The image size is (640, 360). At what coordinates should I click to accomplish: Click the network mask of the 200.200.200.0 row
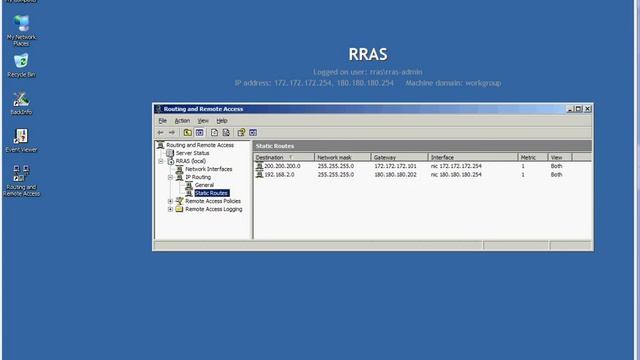[x=336, y=166]
